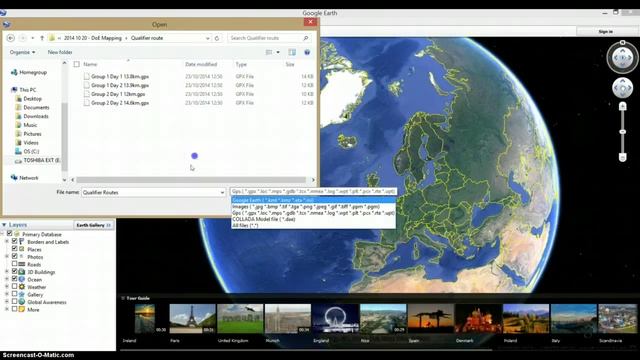Click Google Earth zoom slider handle

pyautogui.click(x=622, y=132)
